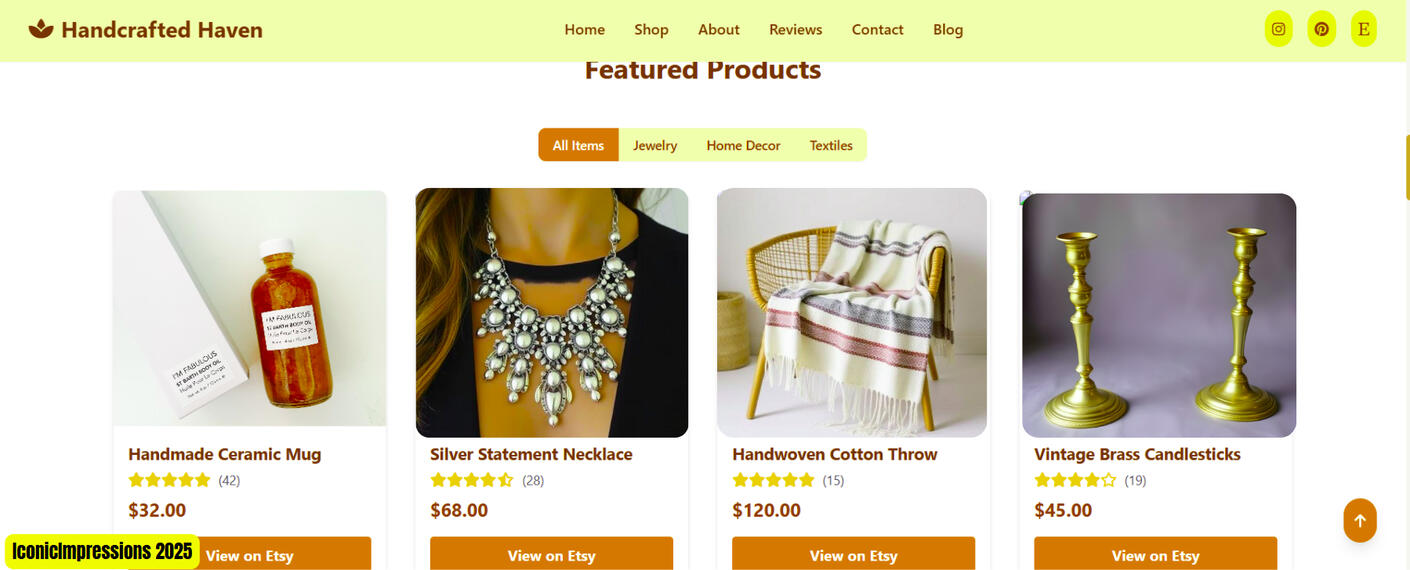Switch to the Textiles filter
1410x570 pixels.
[831, 145]
